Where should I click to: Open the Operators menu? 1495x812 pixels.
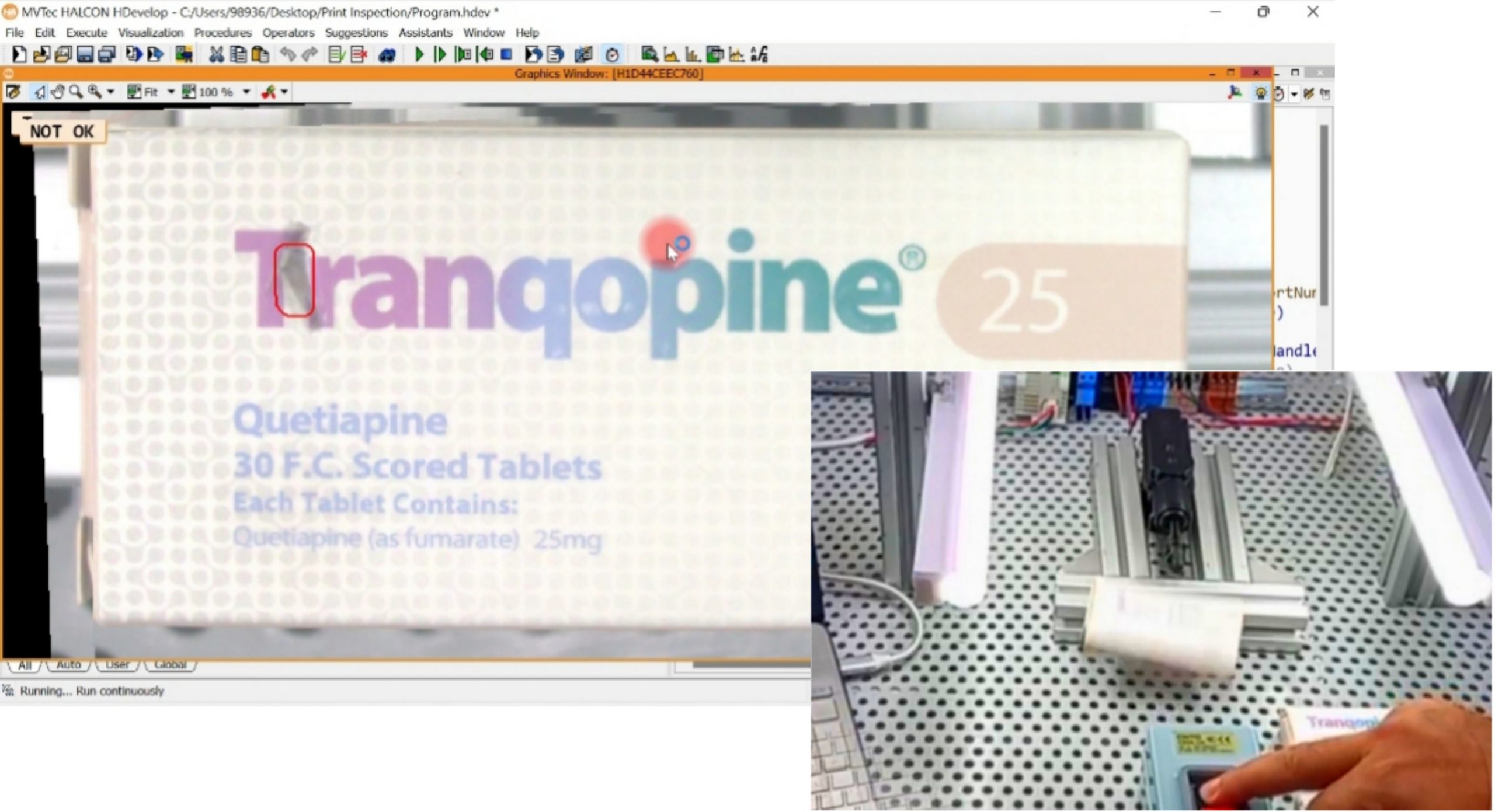[288, 33]
